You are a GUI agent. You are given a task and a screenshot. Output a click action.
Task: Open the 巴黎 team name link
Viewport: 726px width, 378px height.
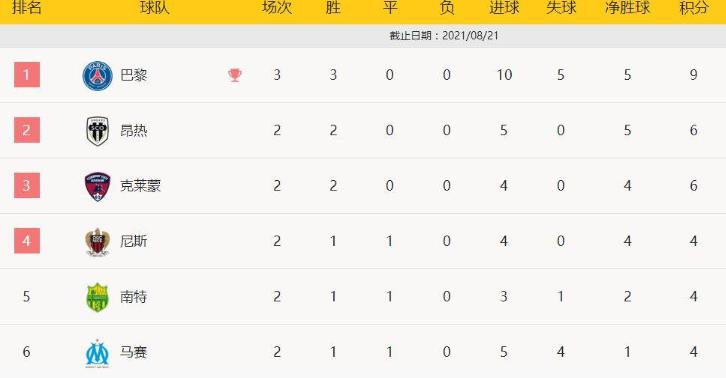click(134, 75)
